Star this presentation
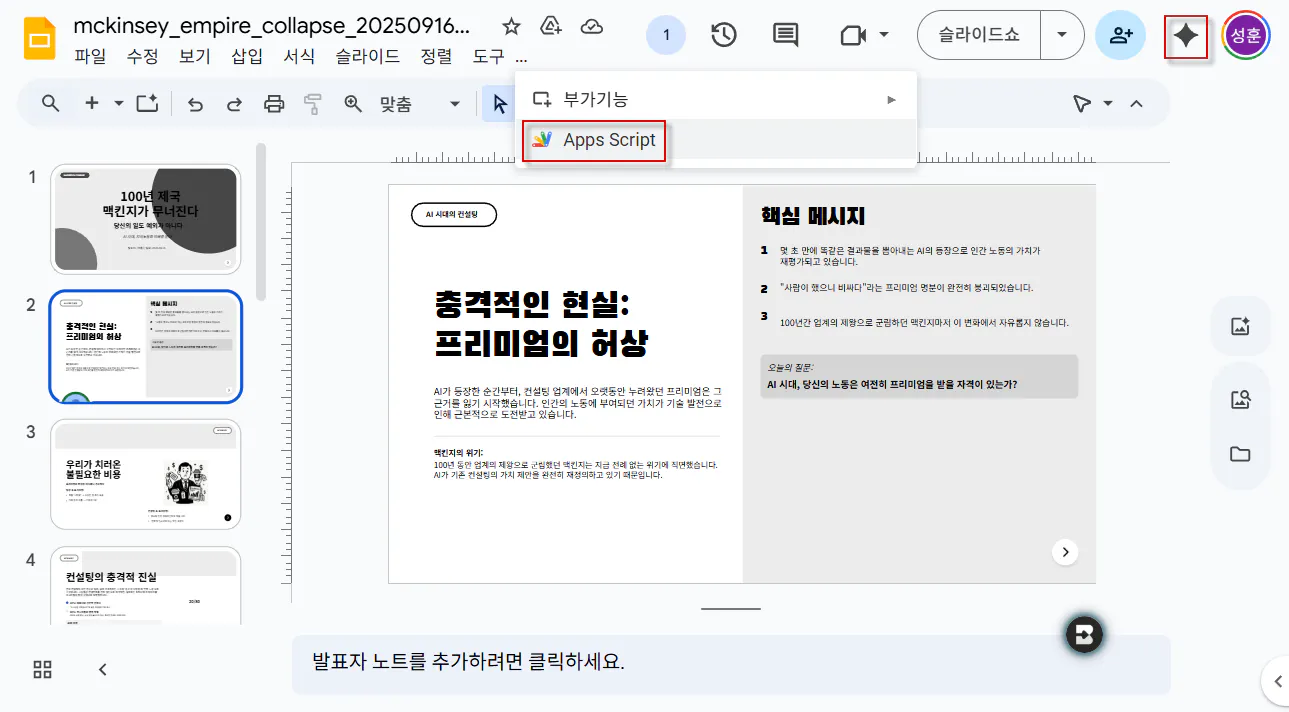The image size is (1289, 712). click(511, 27)
